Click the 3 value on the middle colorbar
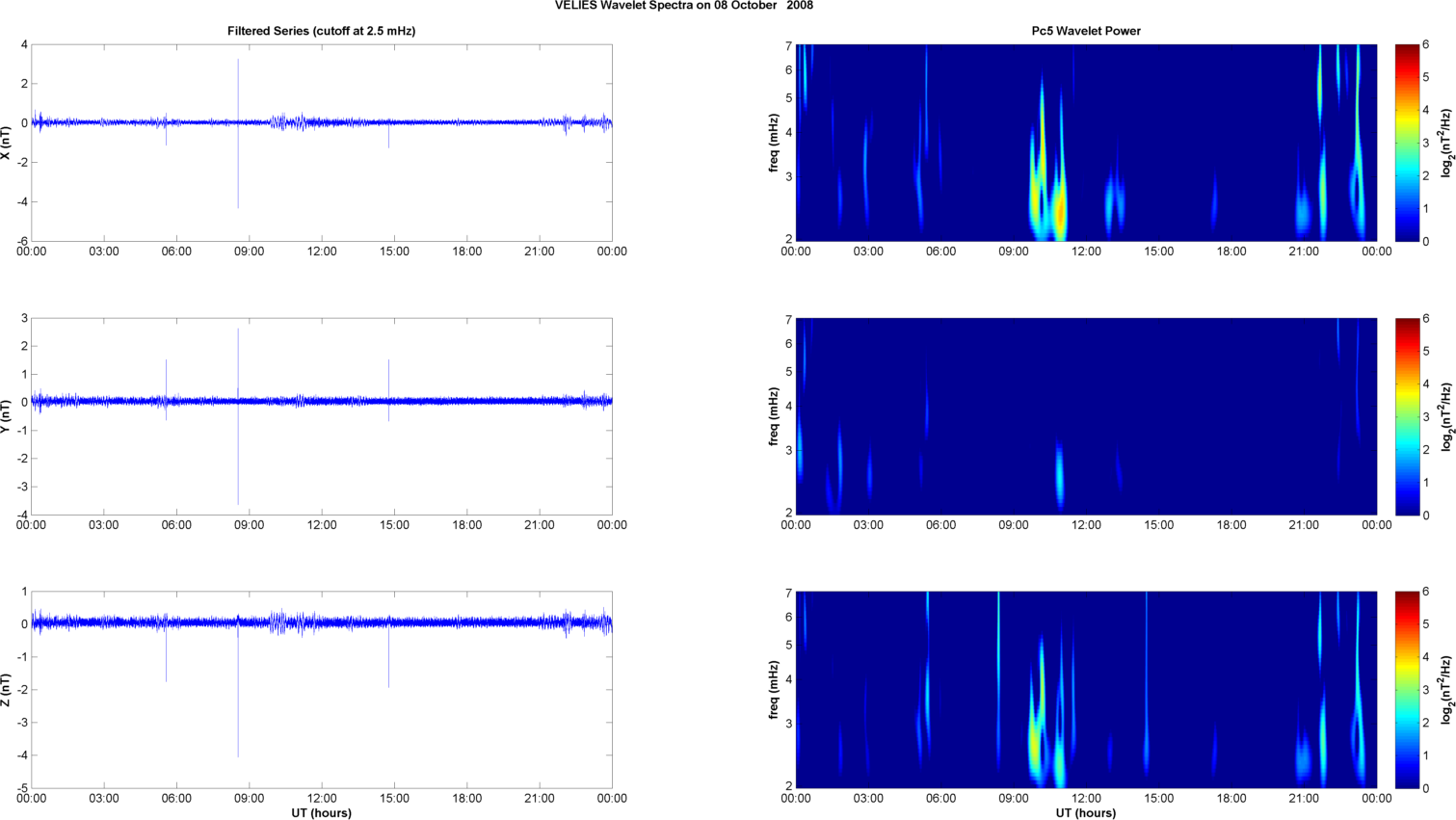The width and height of the screenshot is (1456, 820). (x=1426, y=417)
